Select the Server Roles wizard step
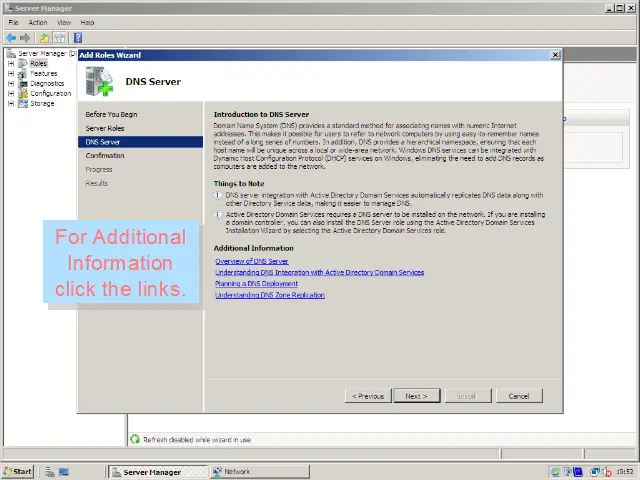Screen dimensions: 640x480 105,128
